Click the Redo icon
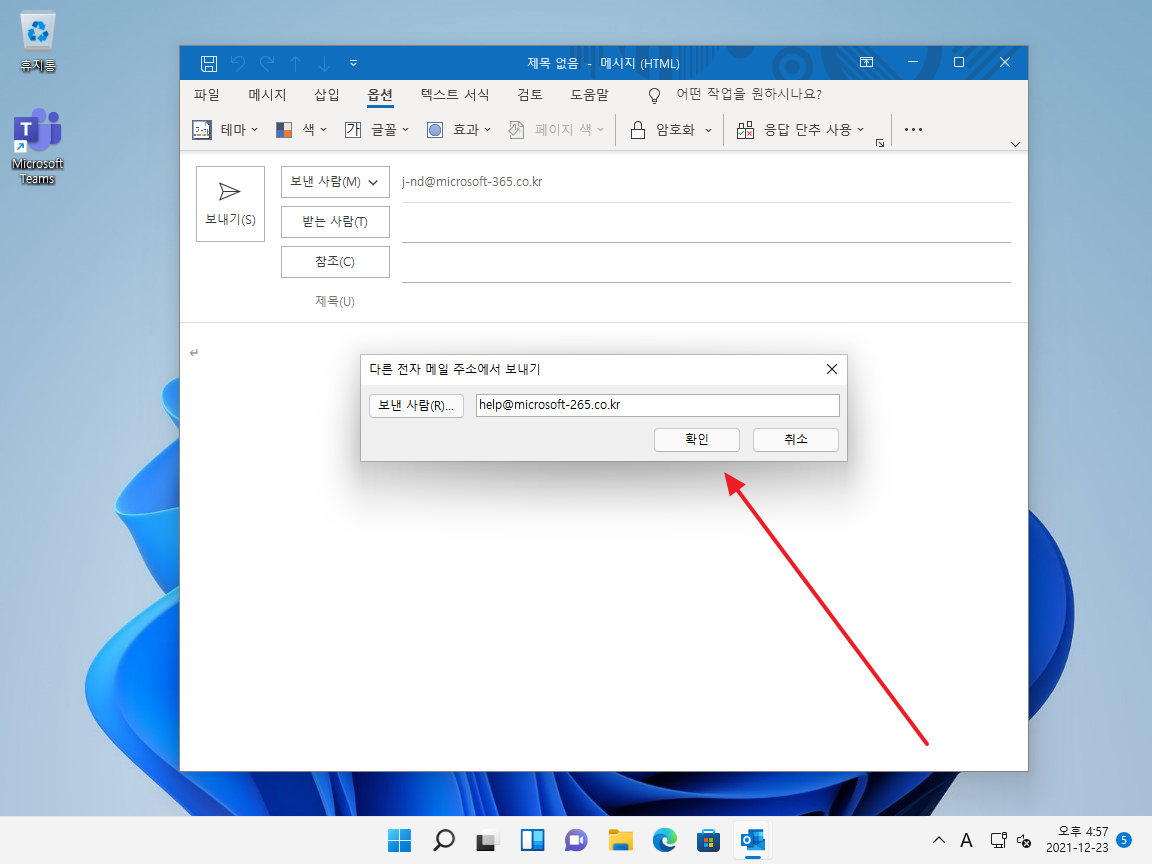Image resolution: width=1152 pixels, height=864 pixels. point(266,62)
